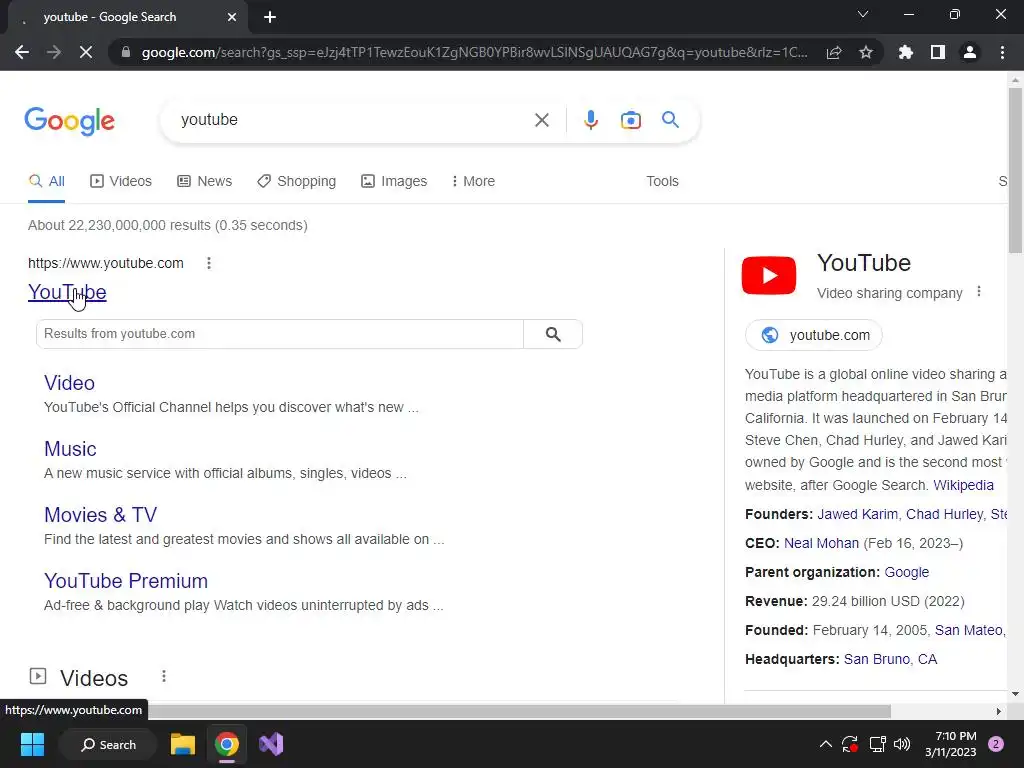Click into the youtube search field
Screen dimensions: 1024x768
[x=353, y=120]
